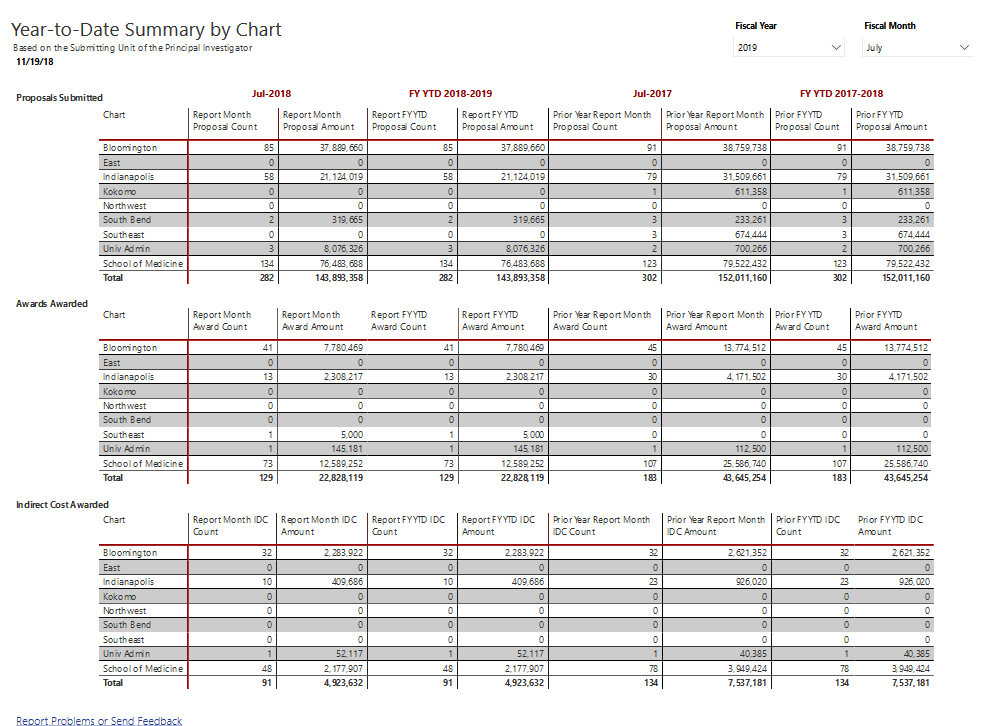Click the chevron arrow in Fiscal Month box

(x=964, y=47)
